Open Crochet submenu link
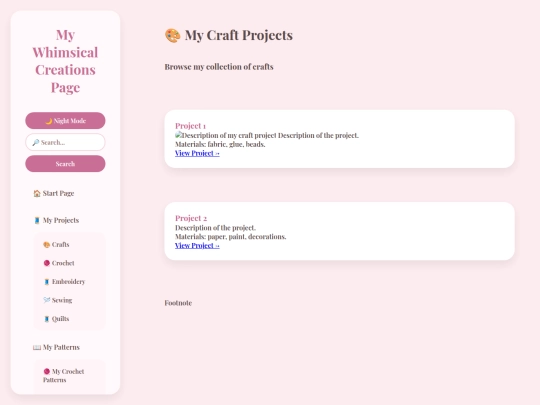 click(59, 263)
